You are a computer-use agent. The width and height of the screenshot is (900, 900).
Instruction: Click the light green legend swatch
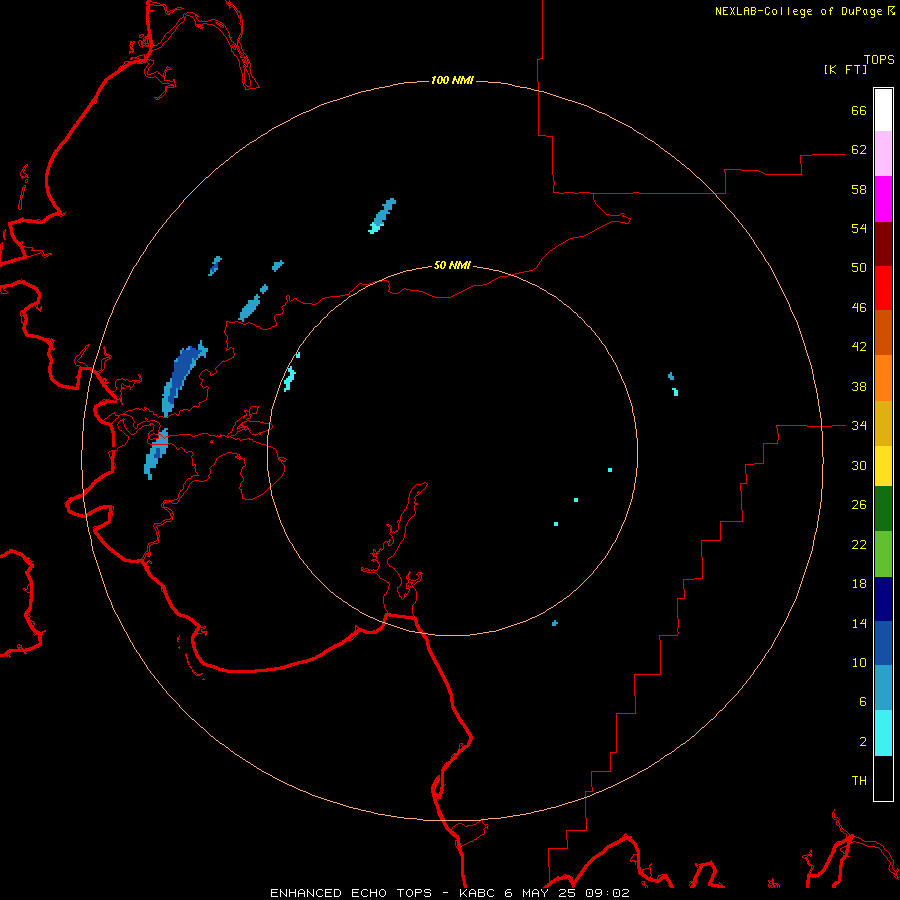[883, 554]
